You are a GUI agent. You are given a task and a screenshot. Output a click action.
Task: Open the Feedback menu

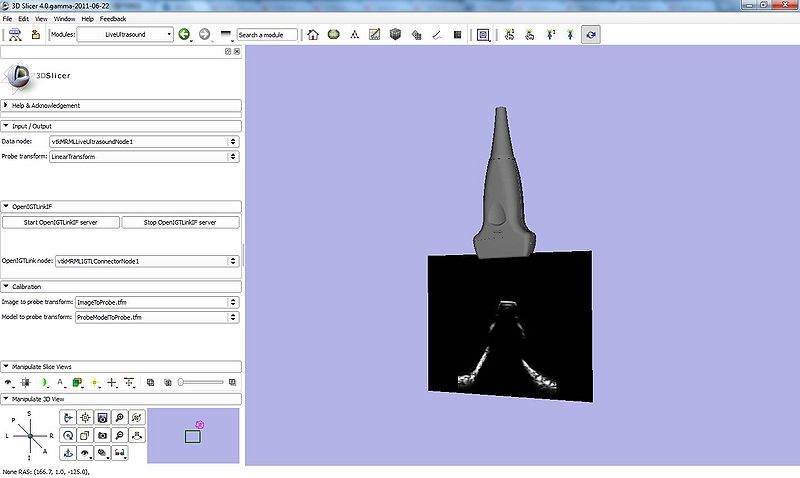(113, 18)
